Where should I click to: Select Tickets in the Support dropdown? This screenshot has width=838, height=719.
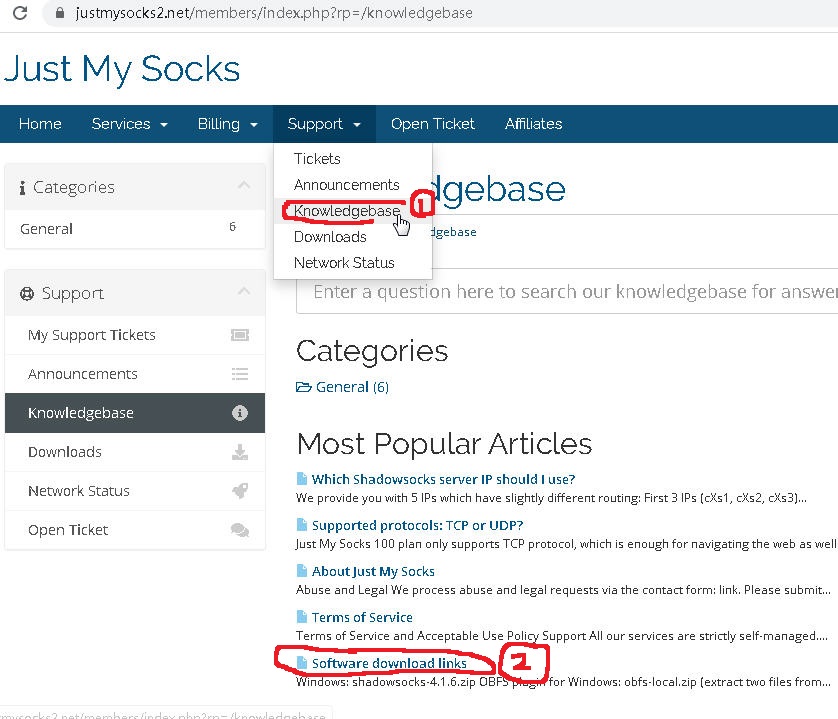click(x=317, y=159)
